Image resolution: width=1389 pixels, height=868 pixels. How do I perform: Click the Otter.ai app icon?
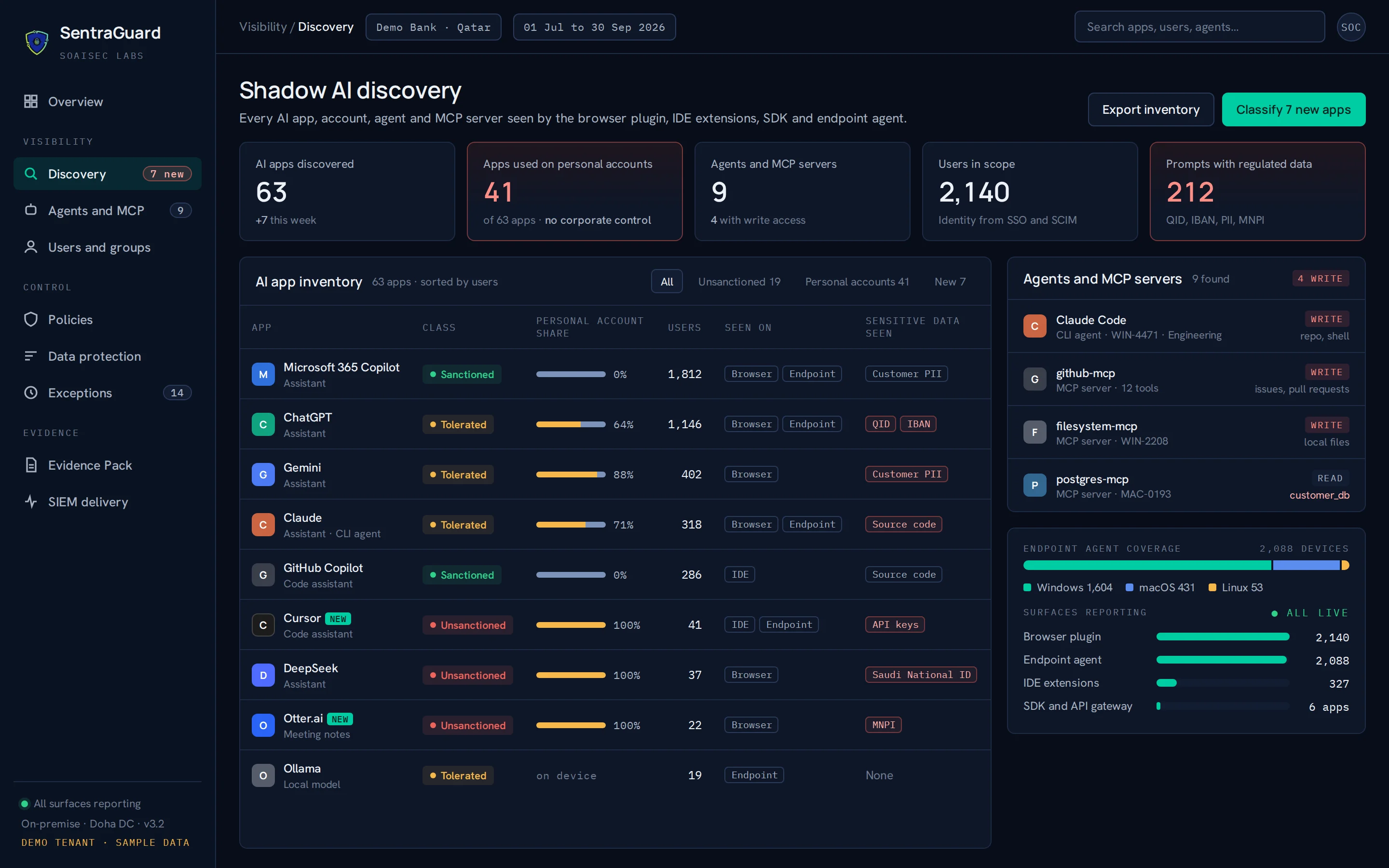click(263, 725)
